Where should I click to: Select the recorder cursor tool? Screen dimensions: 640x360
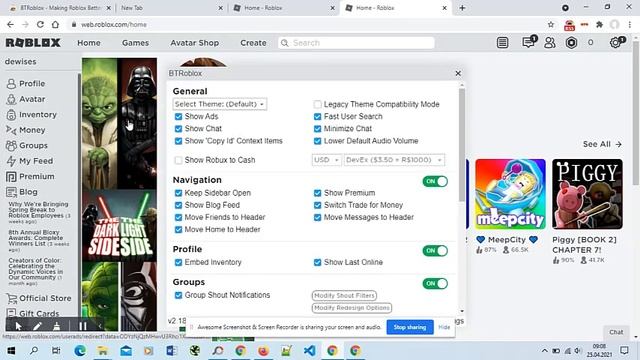tap(18, 326)
